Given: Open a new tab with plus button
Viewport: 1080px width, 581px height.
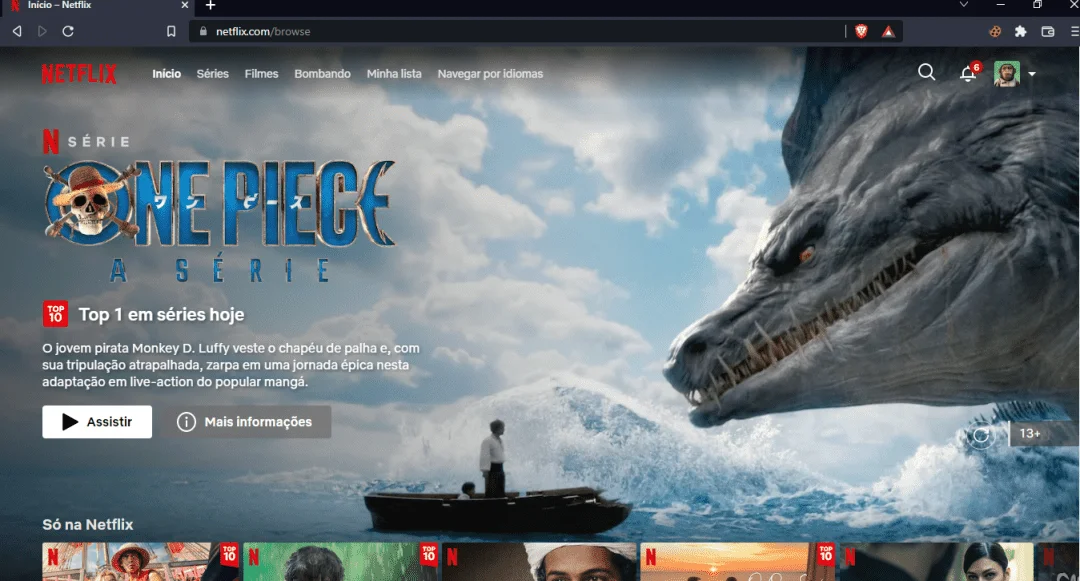Looking at the screenshot, I should click(x=211, y=6).
